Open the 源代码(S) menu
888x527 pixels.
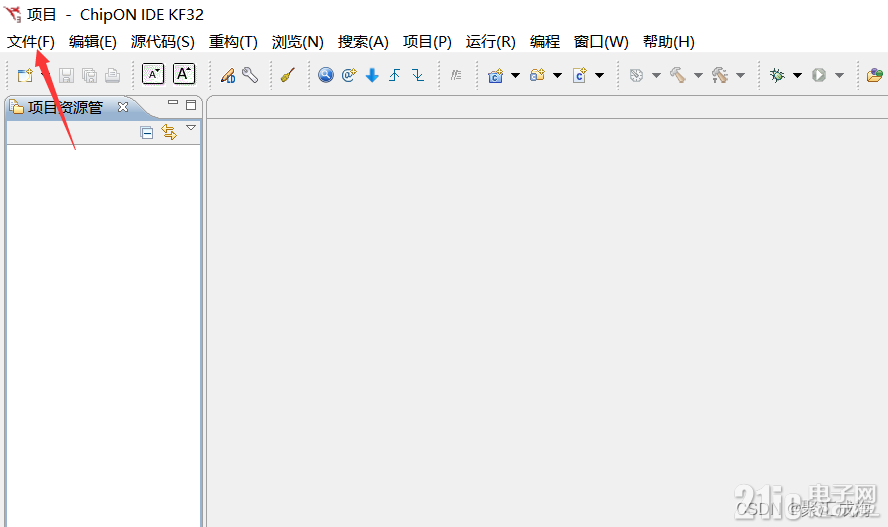pyautogui.click(x=163, y=42)
